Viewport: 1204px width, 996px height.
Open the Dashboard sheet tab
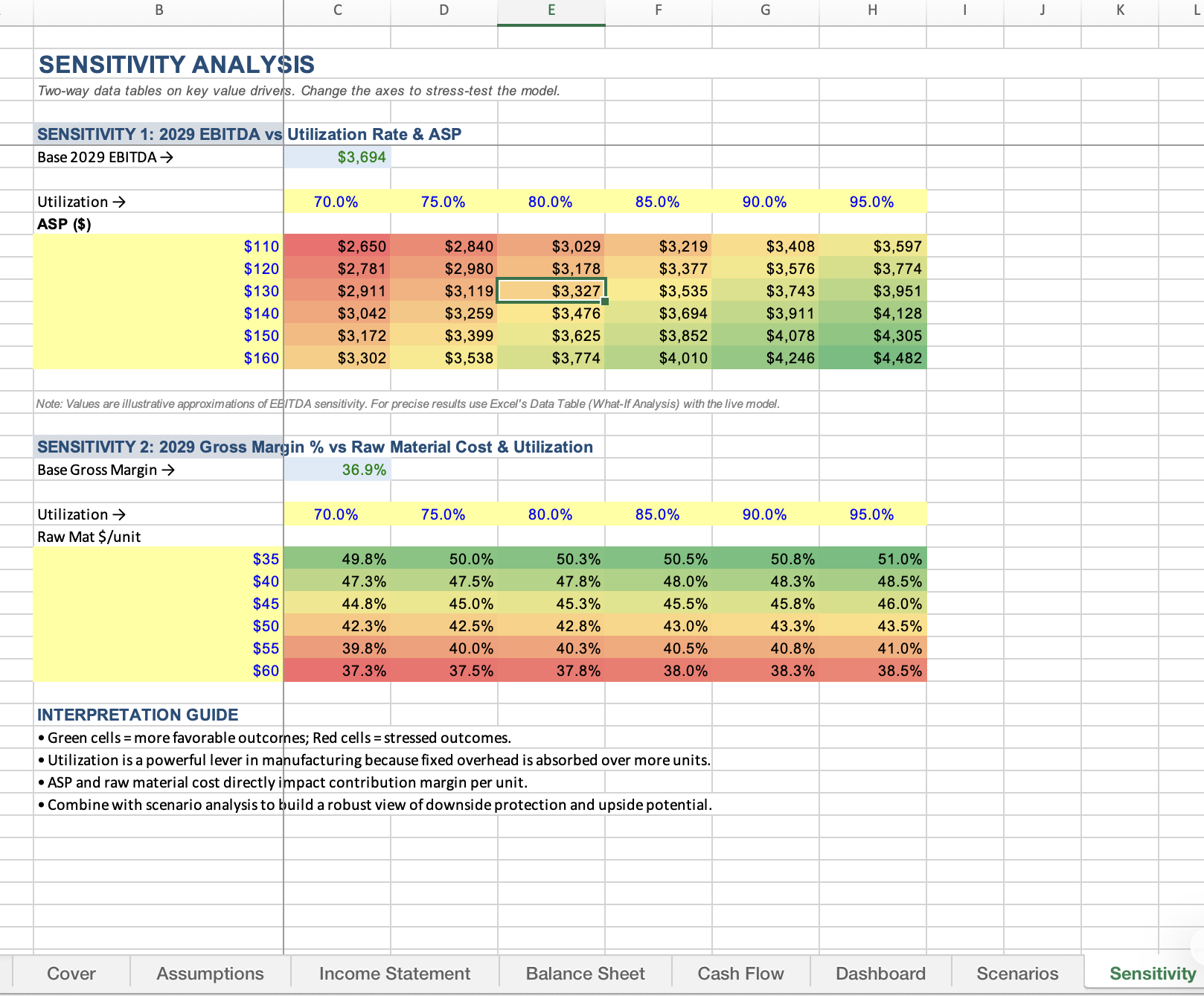(880, 973)
